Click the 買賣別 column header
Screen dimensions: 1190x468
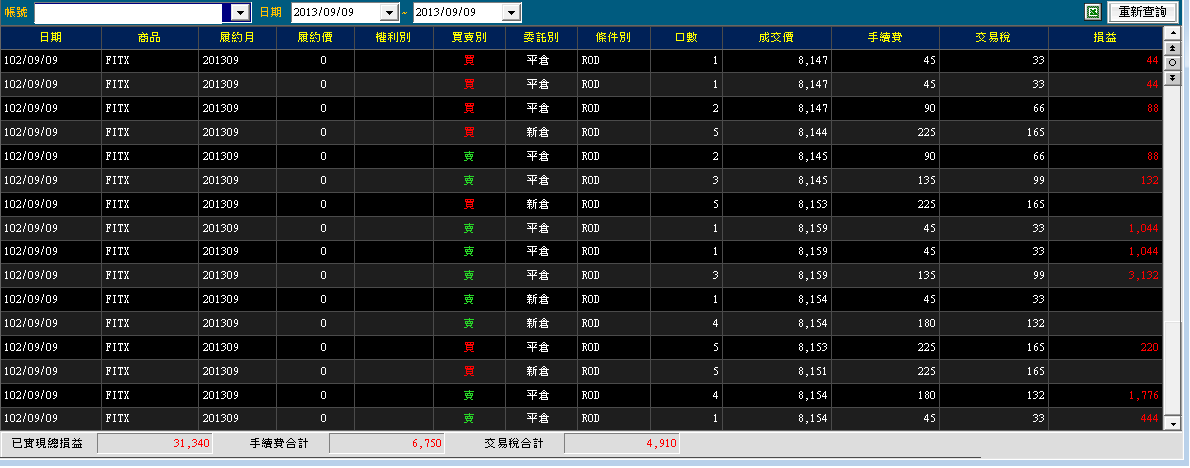pos(469,38)
